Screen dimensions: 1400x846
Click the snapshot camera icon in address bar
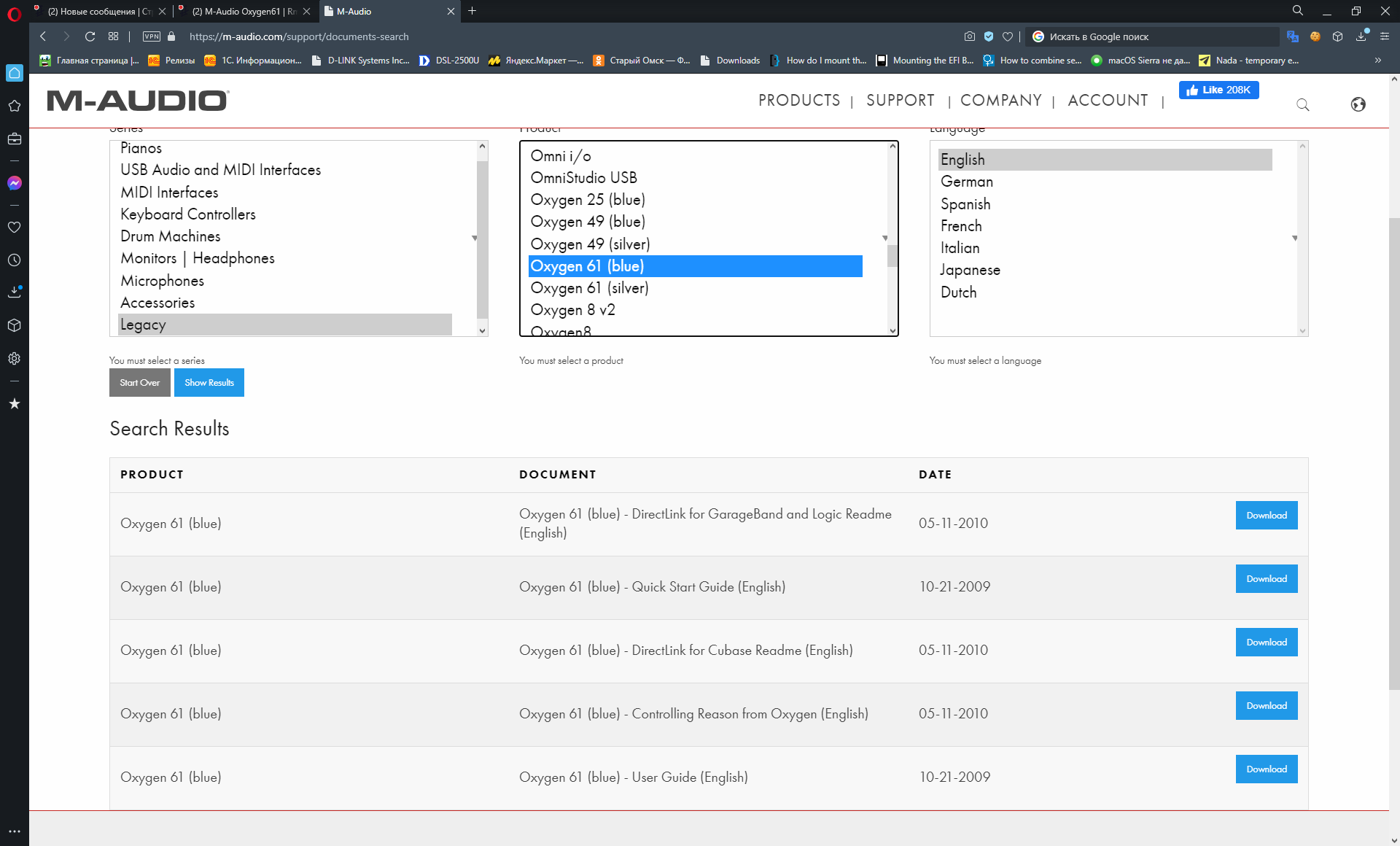969,36
